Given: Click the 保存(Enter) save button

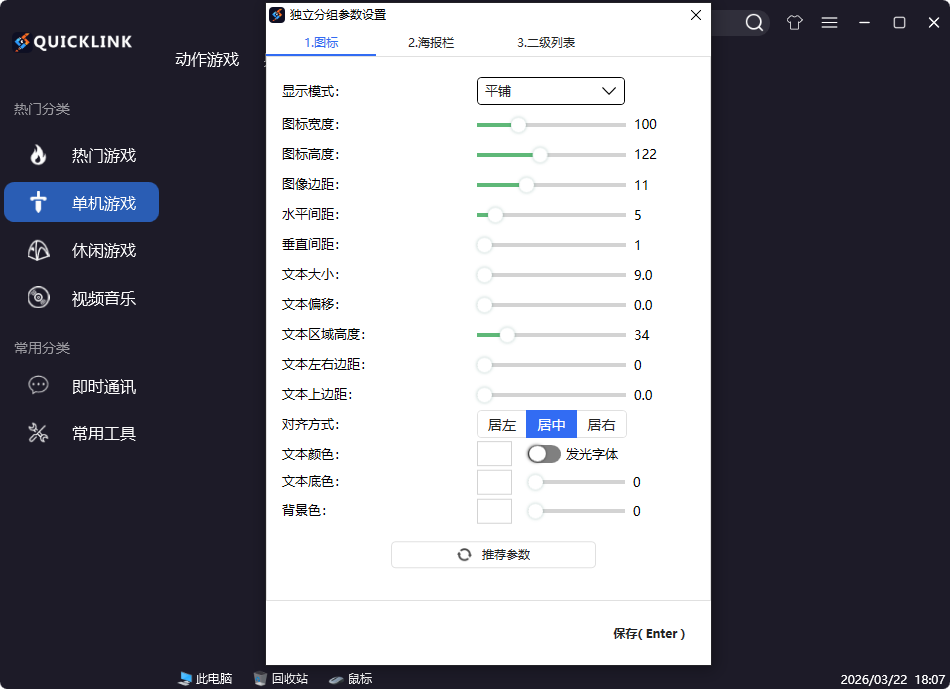Looking at the screenshot, I should pos(651,633).
